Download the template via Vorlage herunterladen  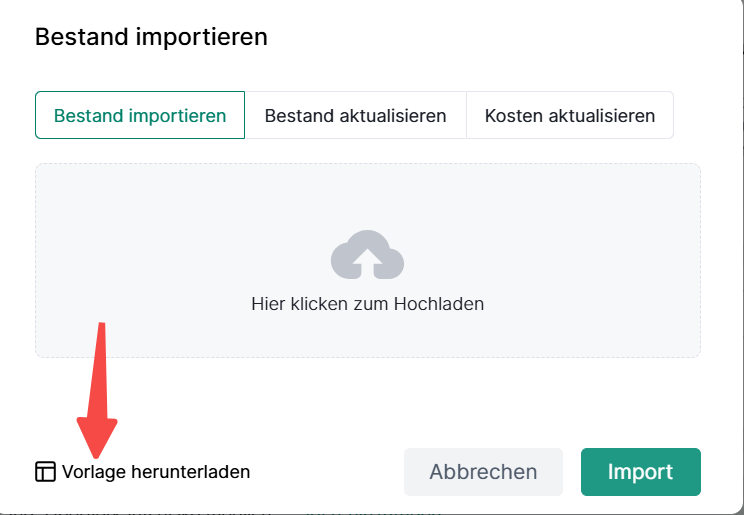(x=155, y=472)
